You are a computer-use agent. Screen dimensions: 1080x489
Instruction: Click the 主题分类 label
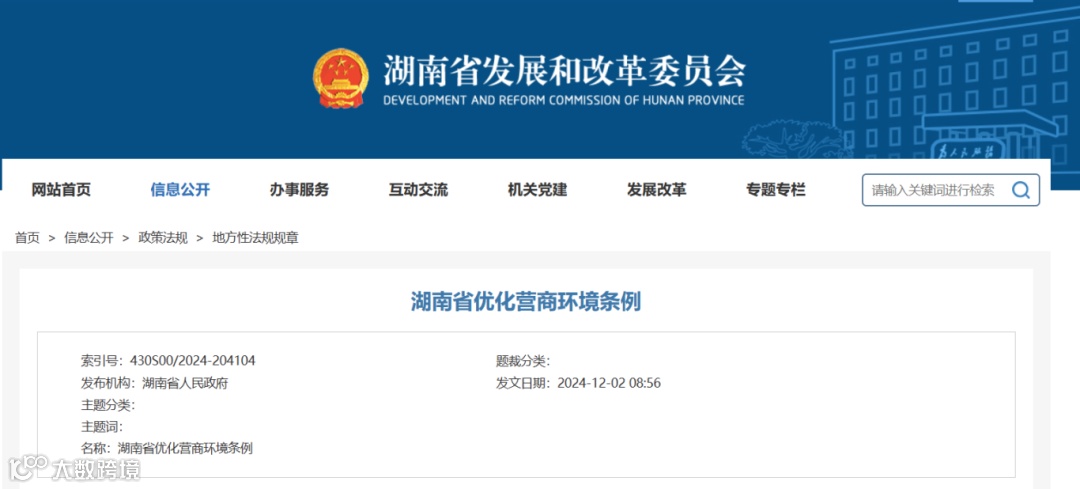click(108, 405)
